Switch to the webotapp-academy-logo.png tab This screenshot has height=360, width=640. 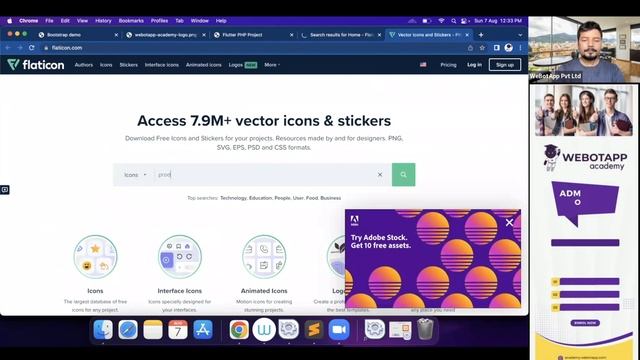click(x=165, y=35)
